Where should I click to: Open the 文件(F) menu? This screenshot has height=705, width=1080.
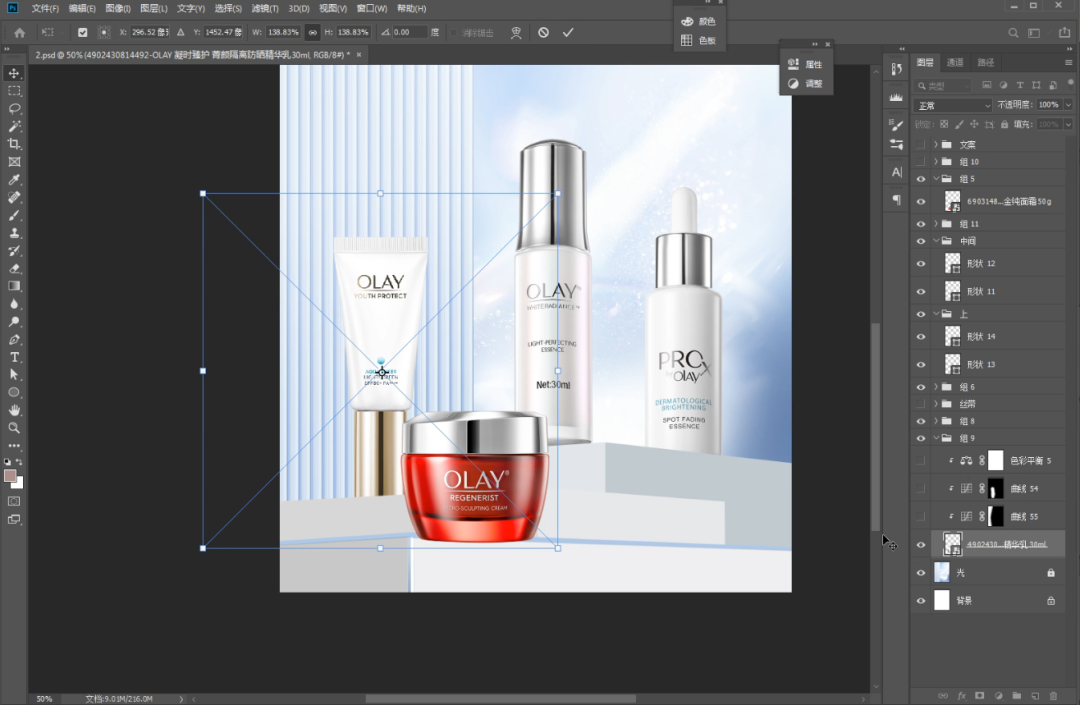tap(45, 8)
